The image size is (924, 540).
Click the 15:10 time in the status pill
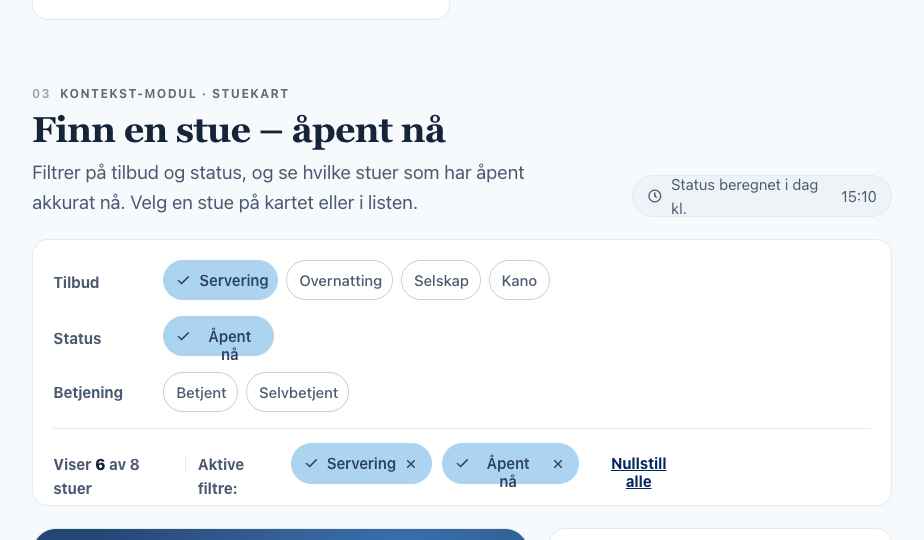859,197
